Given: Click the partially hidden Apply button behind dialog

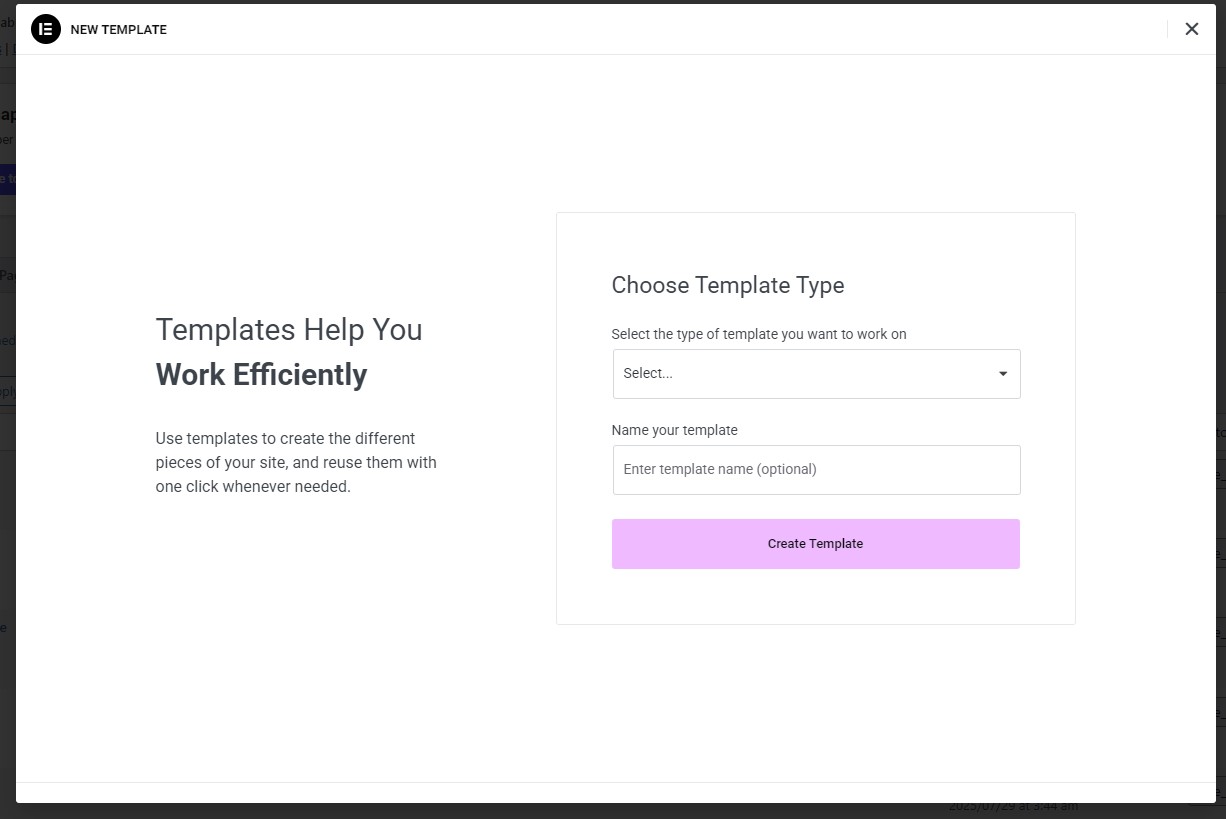Looking at the screenshot, I should [7, 391].
